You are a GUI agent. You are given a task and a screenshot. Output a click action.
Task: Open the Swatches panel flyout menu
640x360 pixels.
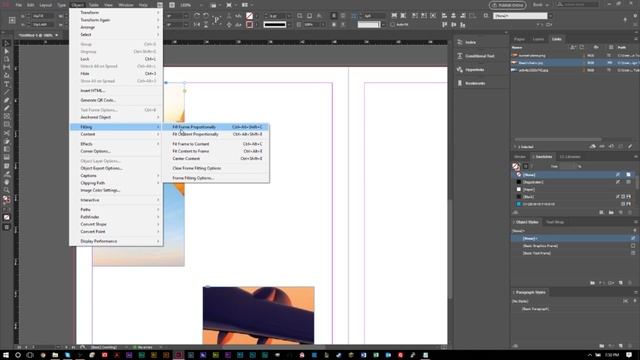coord(636,157)
